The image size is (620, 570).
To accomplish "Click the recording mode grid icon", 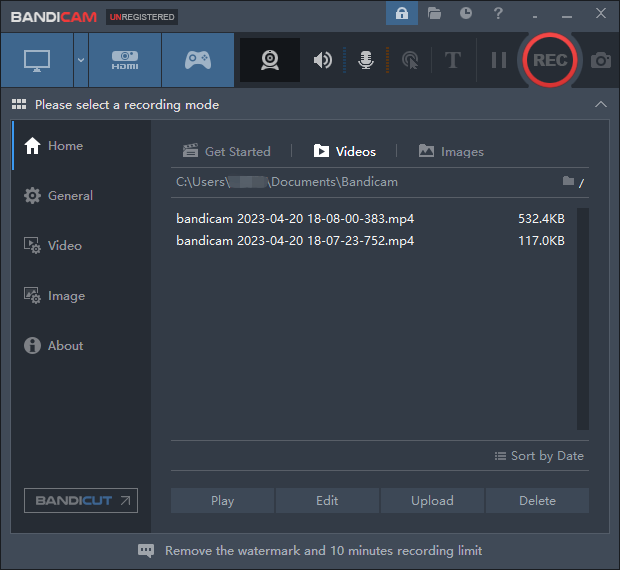I will pos(19,104).
